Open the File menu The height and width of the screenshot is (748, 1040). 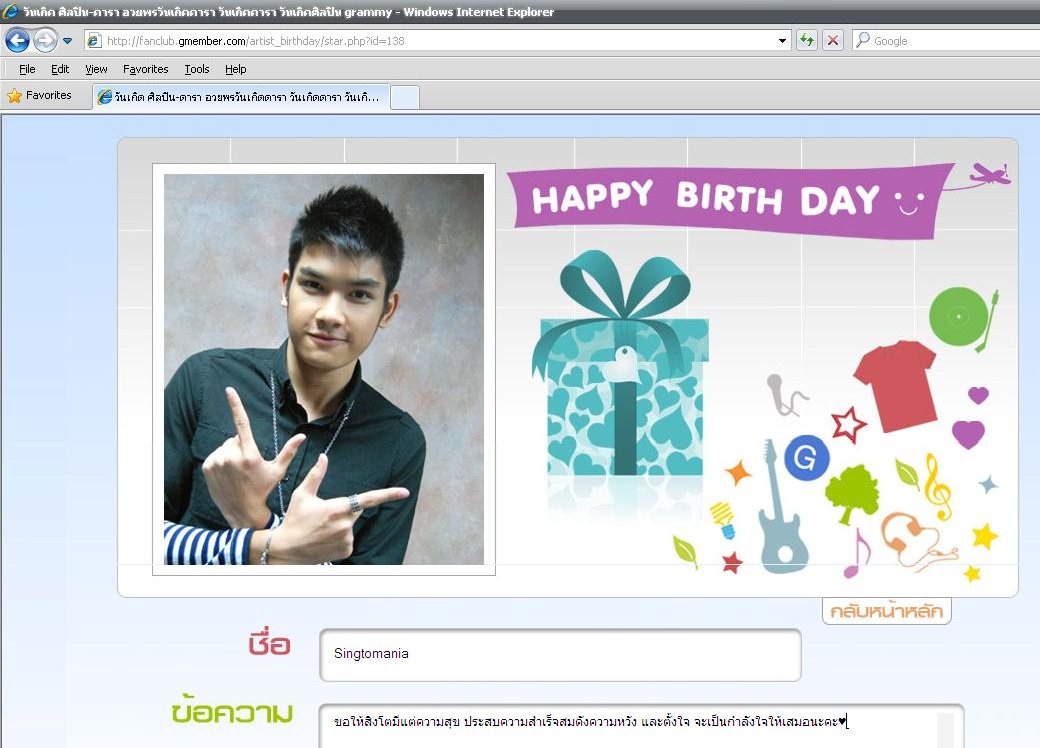pyautogui.click(x=27, y=69)
